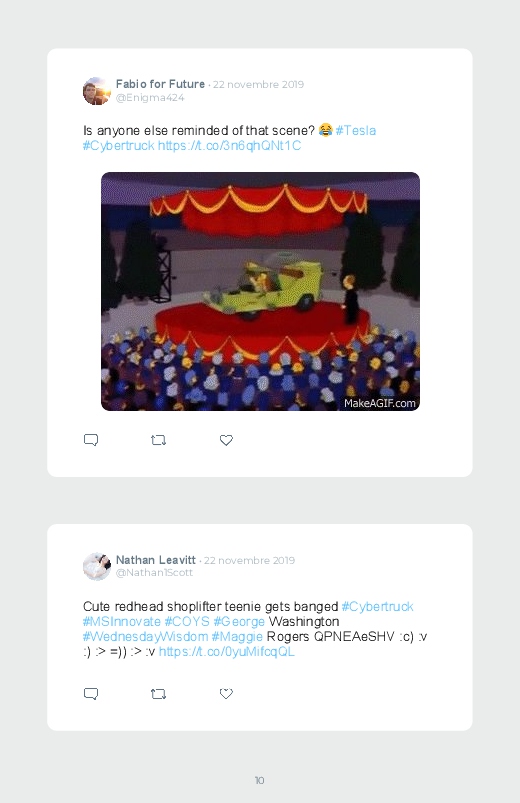Open the #WednesdayWisdom hashtag

click(145, 637)
